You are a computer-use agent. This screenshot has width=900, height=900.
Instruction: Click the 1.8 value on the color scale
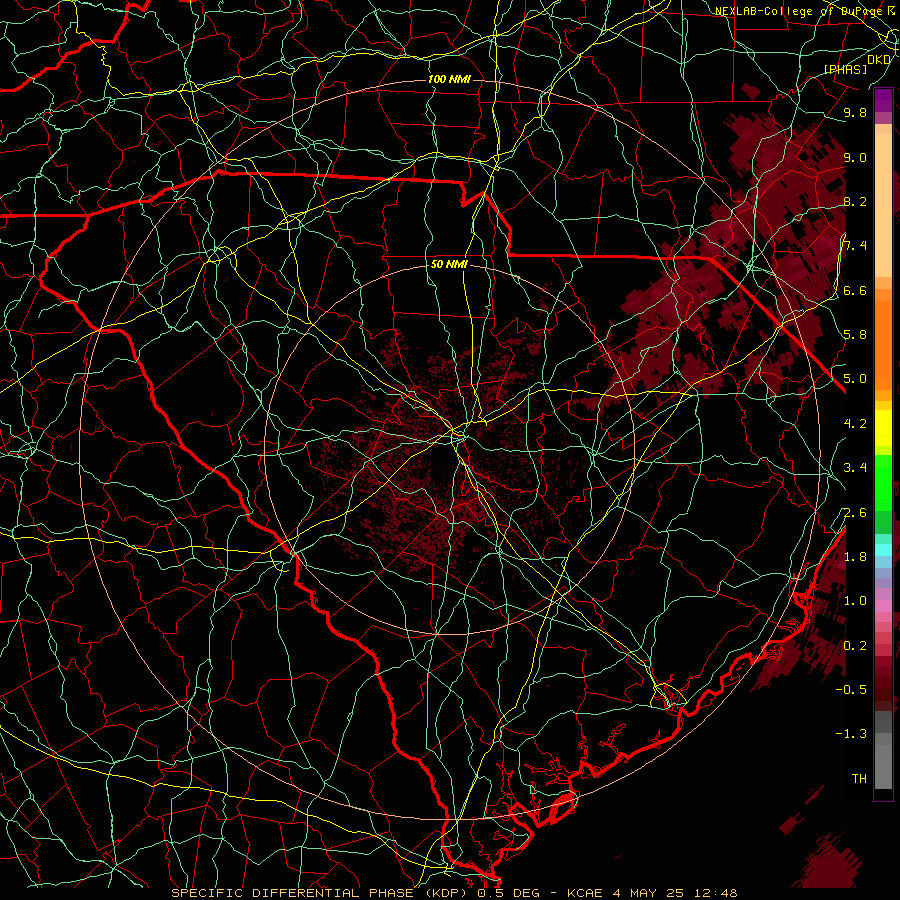tap(855, 557)
